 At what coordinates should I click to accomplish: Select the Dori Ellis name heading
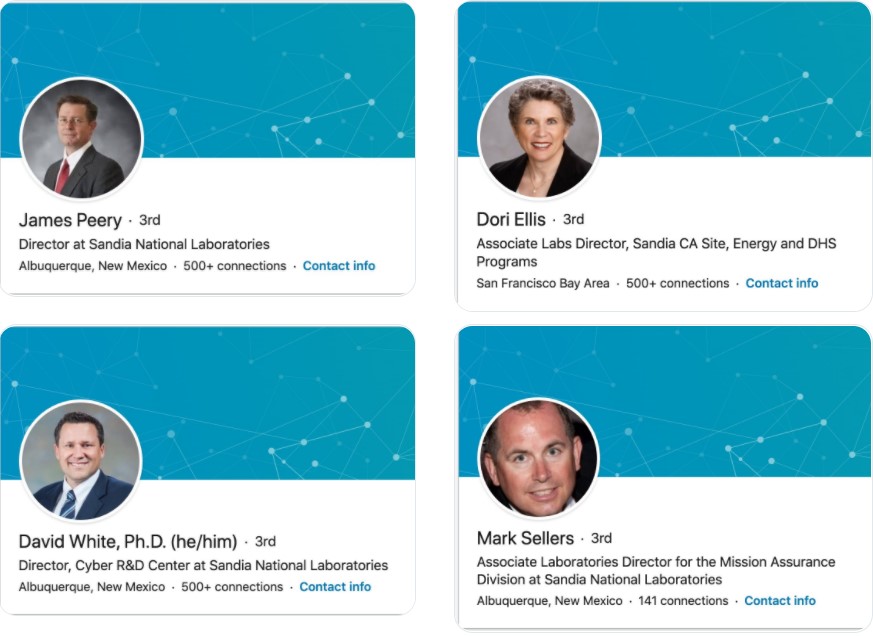[x=511, y=219]
